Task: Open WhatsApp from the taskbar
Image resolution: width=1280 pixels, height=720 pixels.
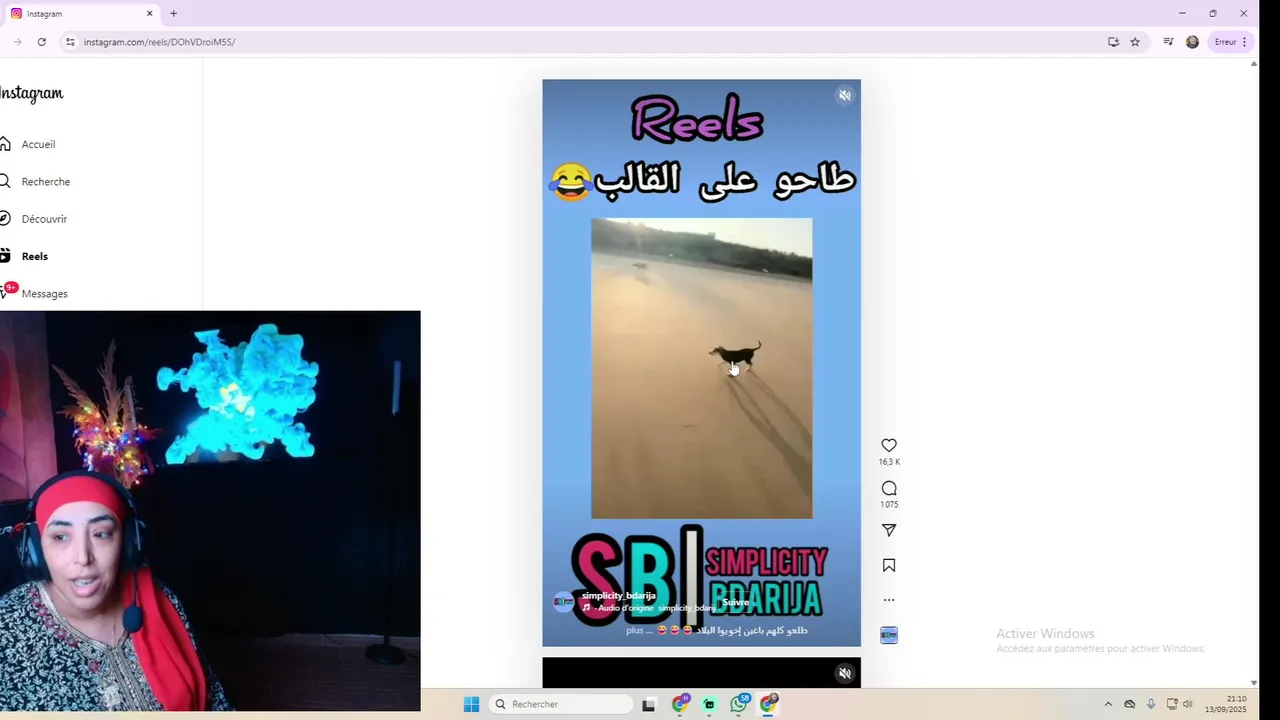Action: click(x=739, y=704)
